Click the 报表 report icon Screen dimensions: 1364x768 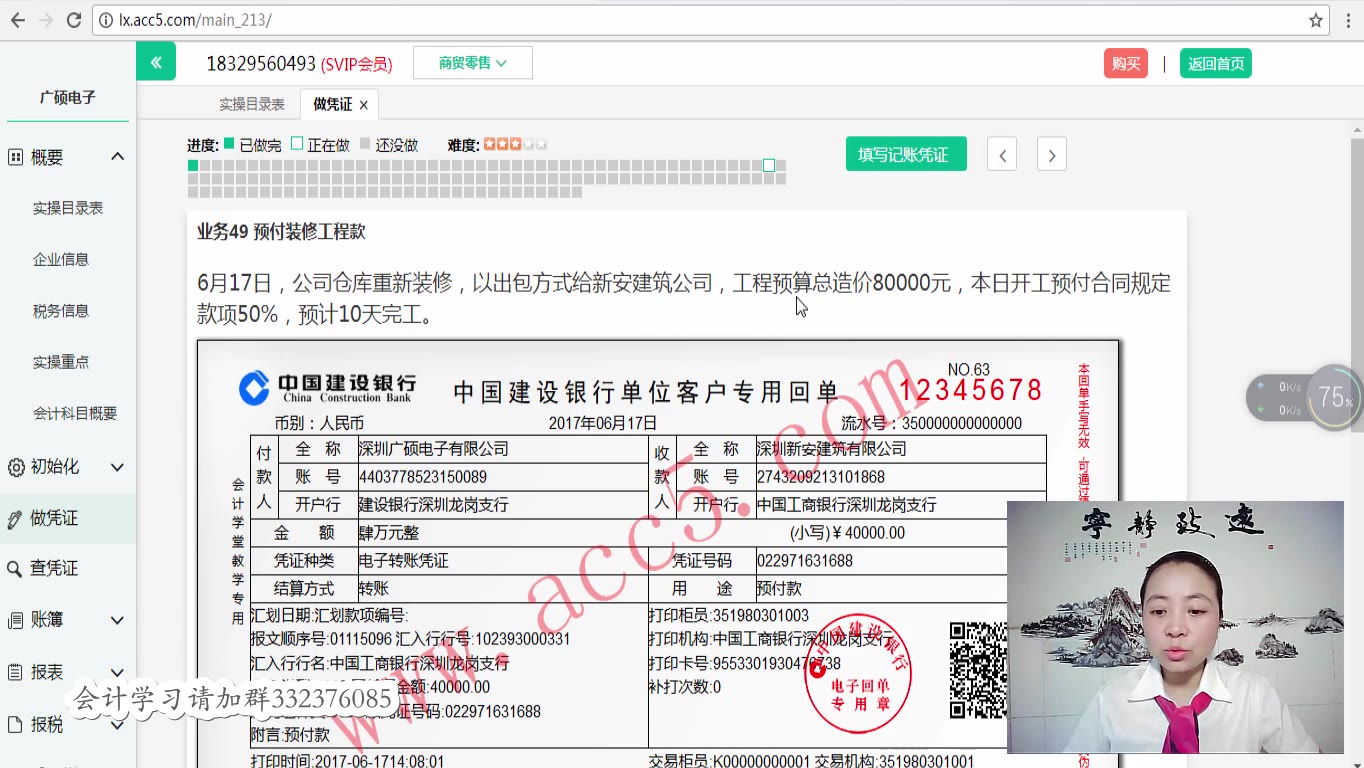click(17, 672)
